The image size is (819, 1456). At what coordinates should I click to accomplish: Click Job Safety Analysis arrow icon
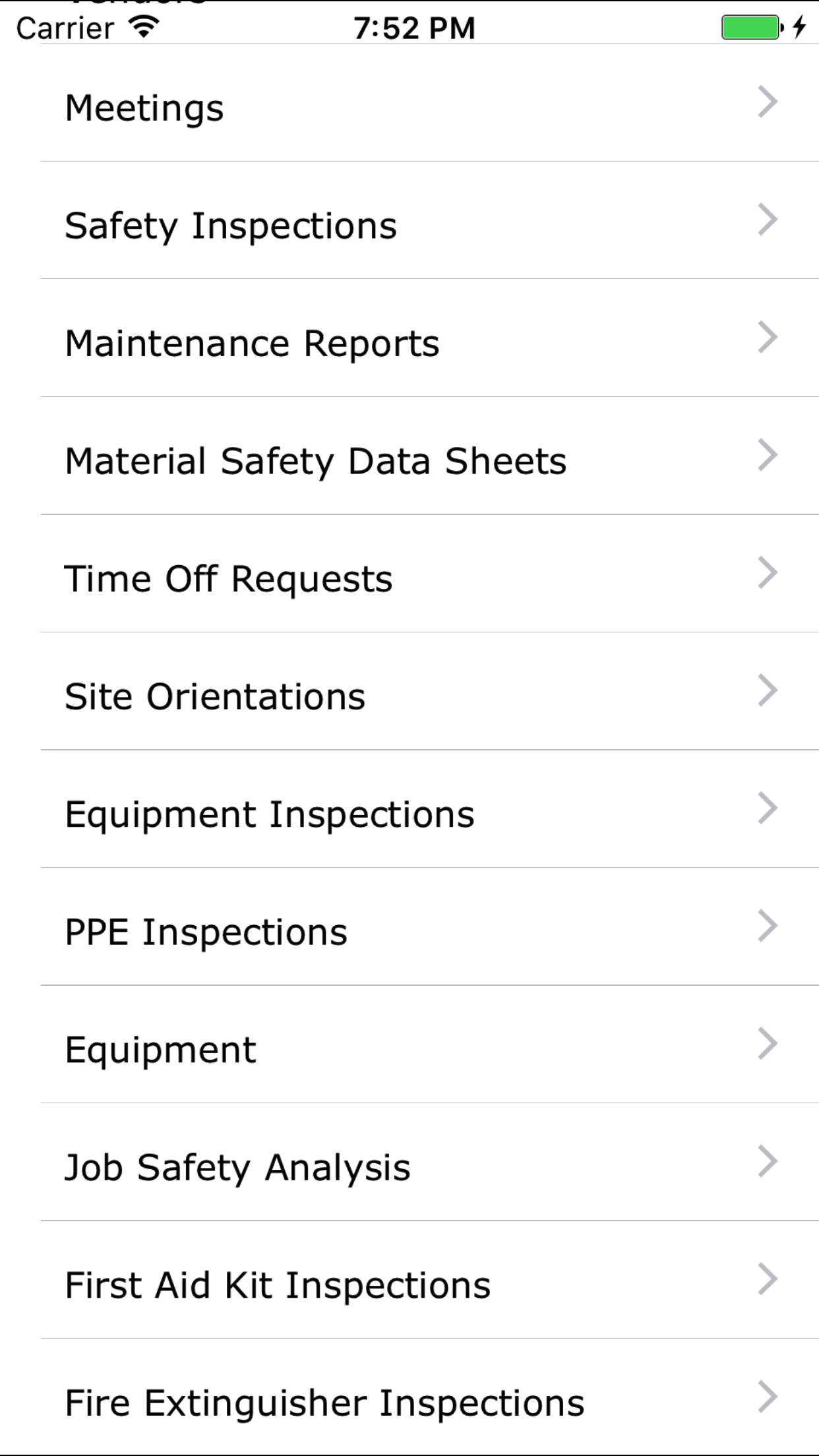pos(768,1161)
